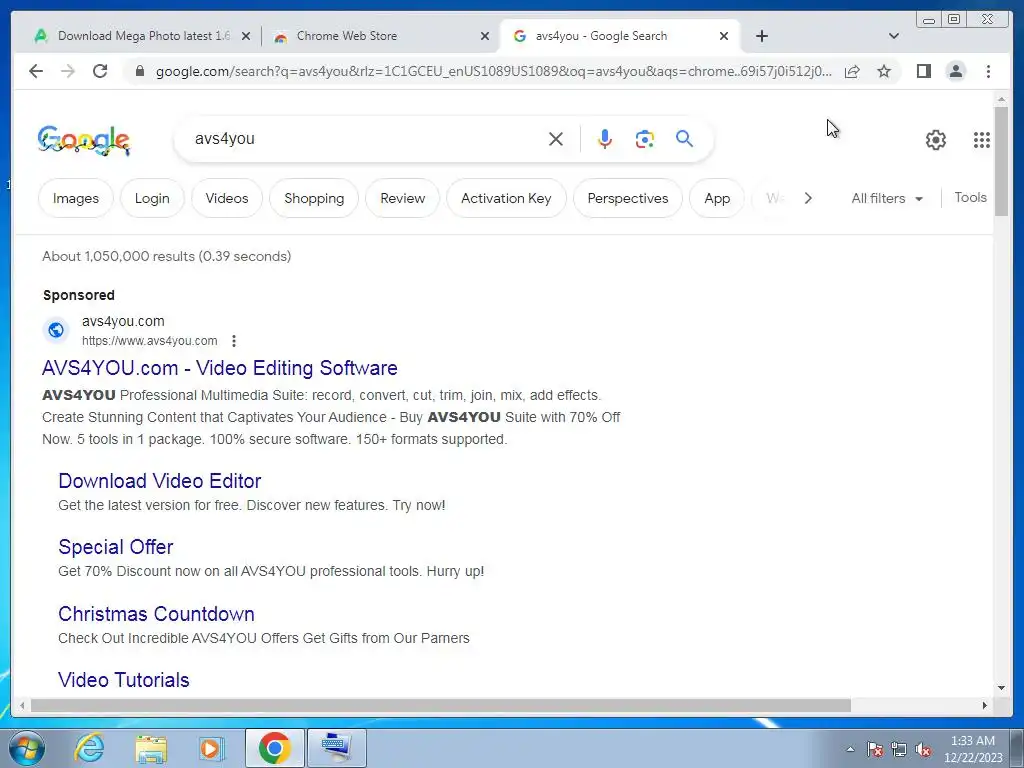
Task: Close the avs4you Google Search tab
Action: click(x=724, y=37)
